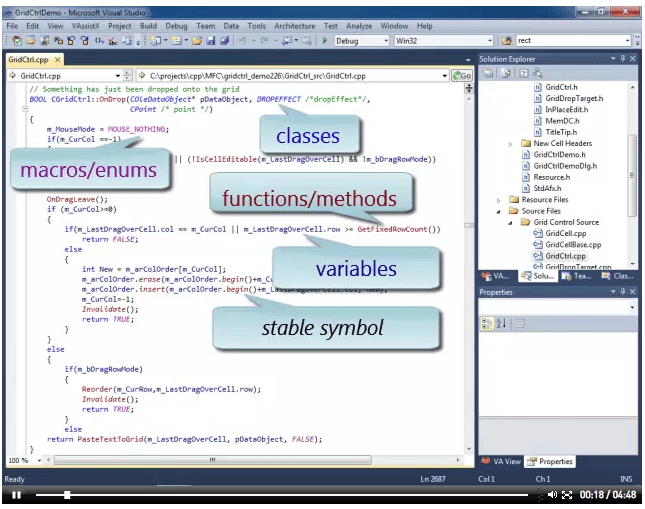
Task: Click the Save toolbar icon
Action: coord(211,40)
